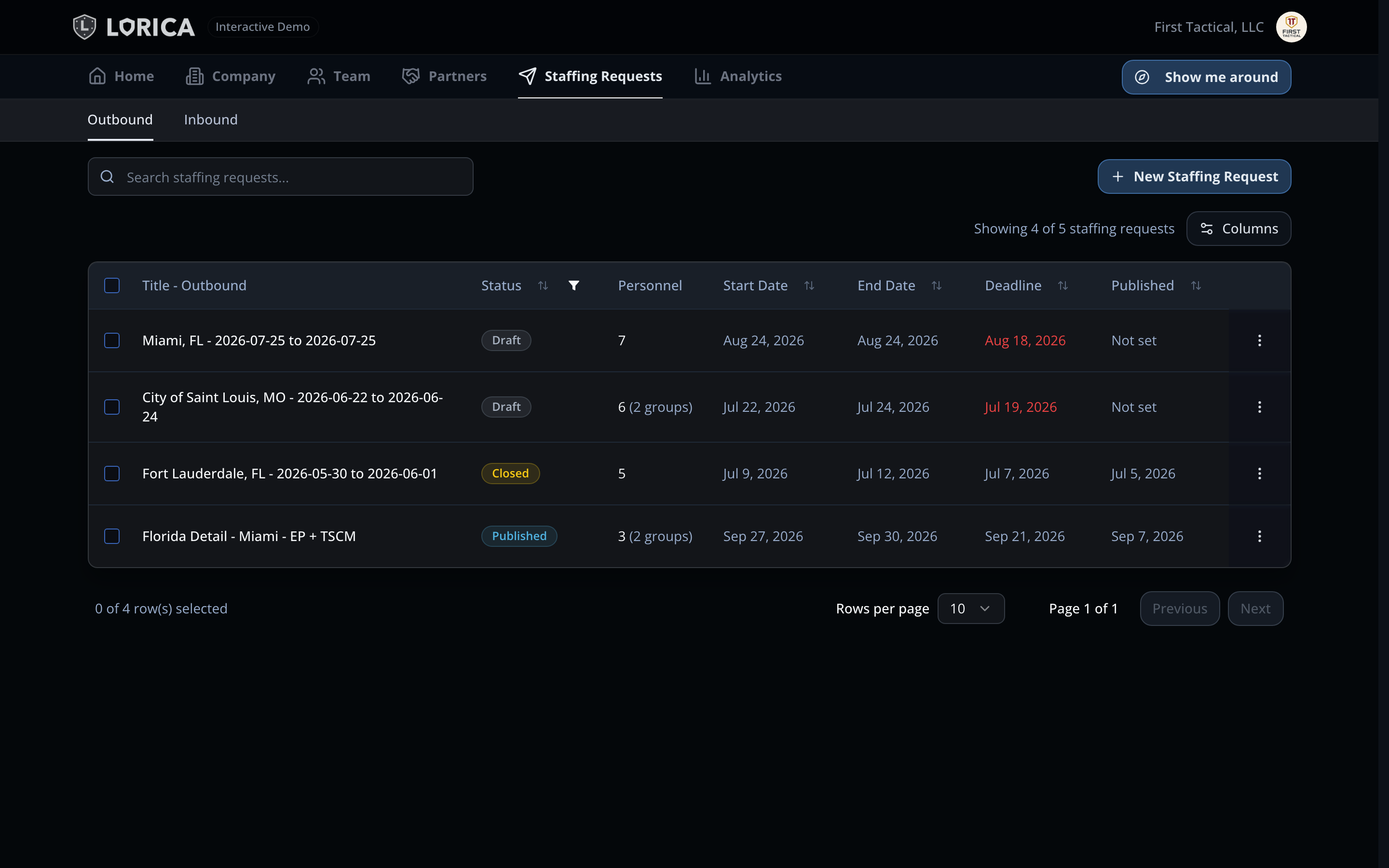Click the City of Saint Louis, MO request title
The width and height of the screenshot is (1389, 868).
click(293, 407)
